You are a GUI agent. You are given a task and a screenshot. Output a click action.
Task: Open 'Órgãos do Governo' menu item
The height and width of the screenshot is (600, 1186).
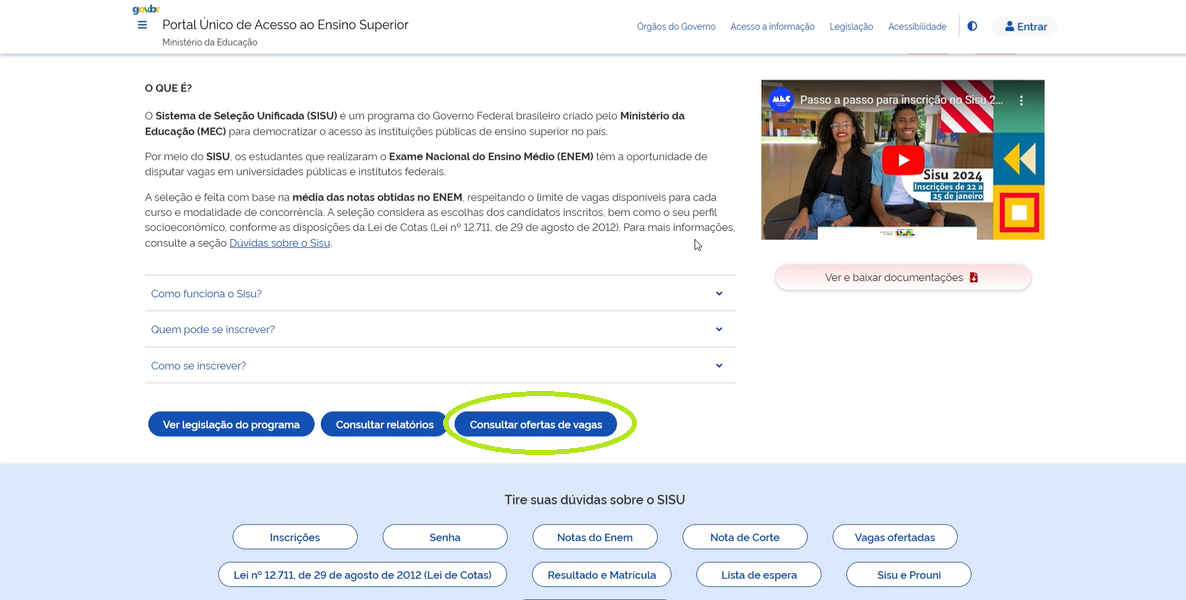[676, 27]
